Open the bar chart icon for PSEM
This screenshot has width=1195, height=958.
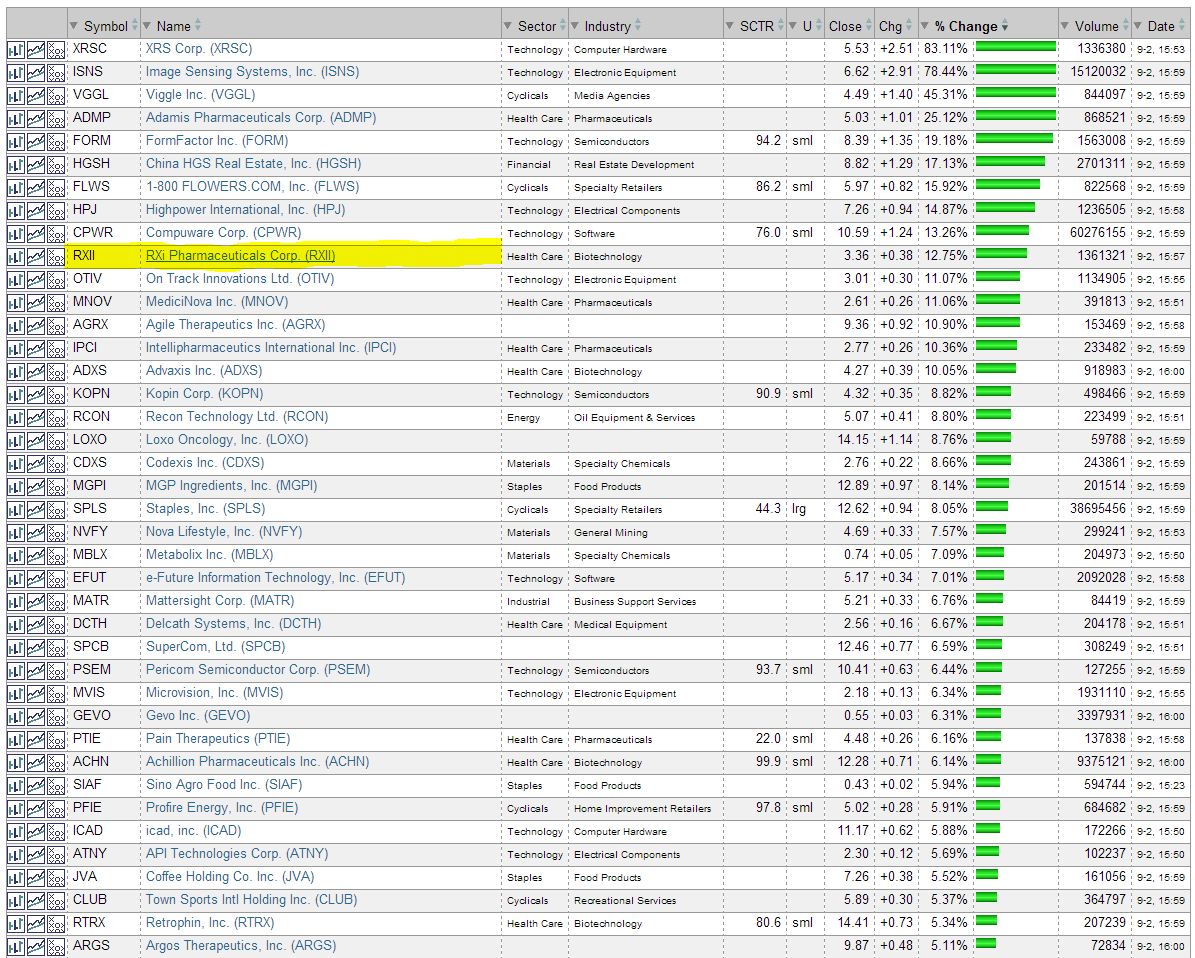(x=15, y=671)
